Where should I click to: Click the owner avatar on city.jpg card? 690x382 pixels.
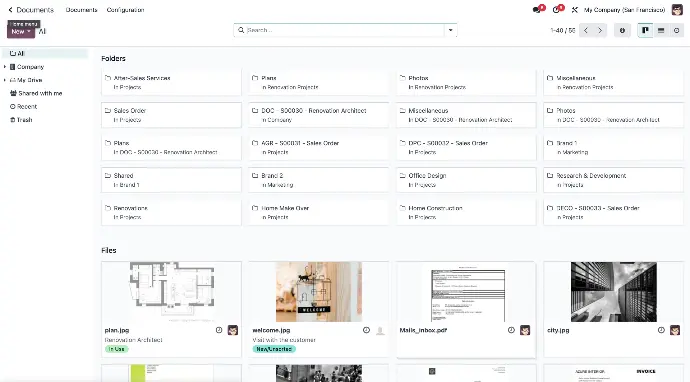pyautogui.click(x=675, y=330)
